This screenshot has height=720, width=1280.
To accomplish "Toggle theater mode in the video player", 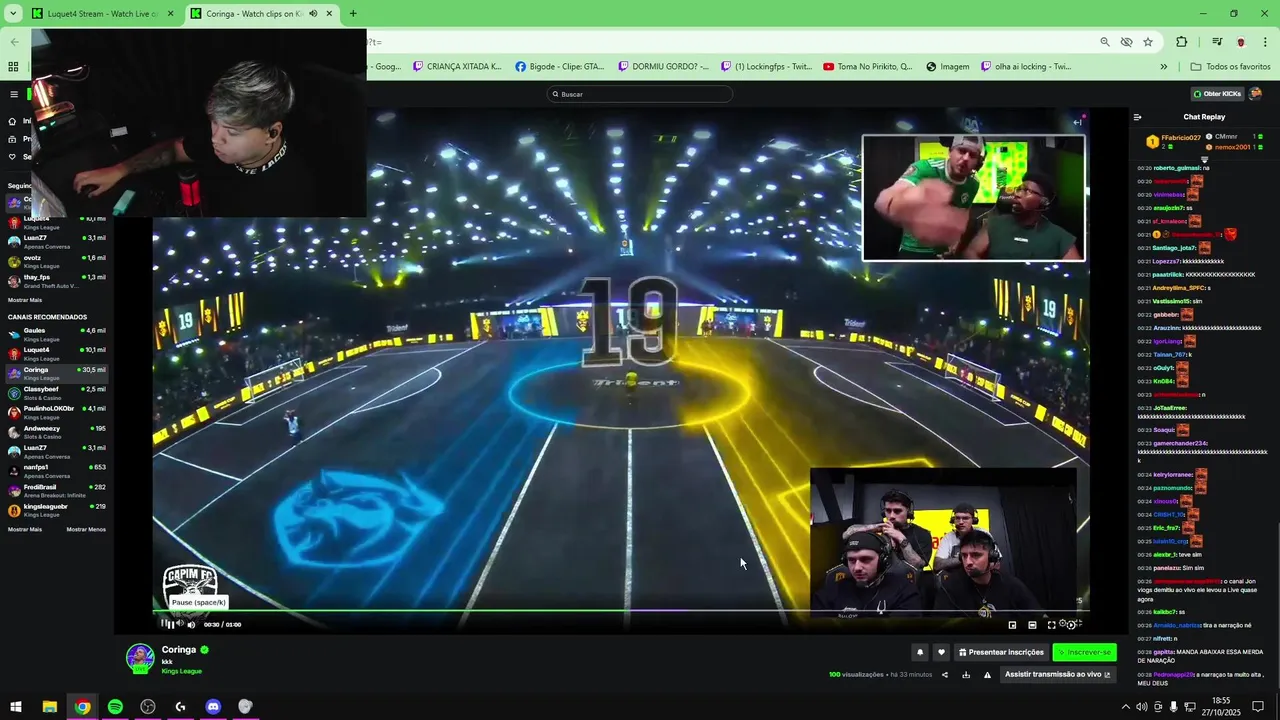I will [1032, 625].
